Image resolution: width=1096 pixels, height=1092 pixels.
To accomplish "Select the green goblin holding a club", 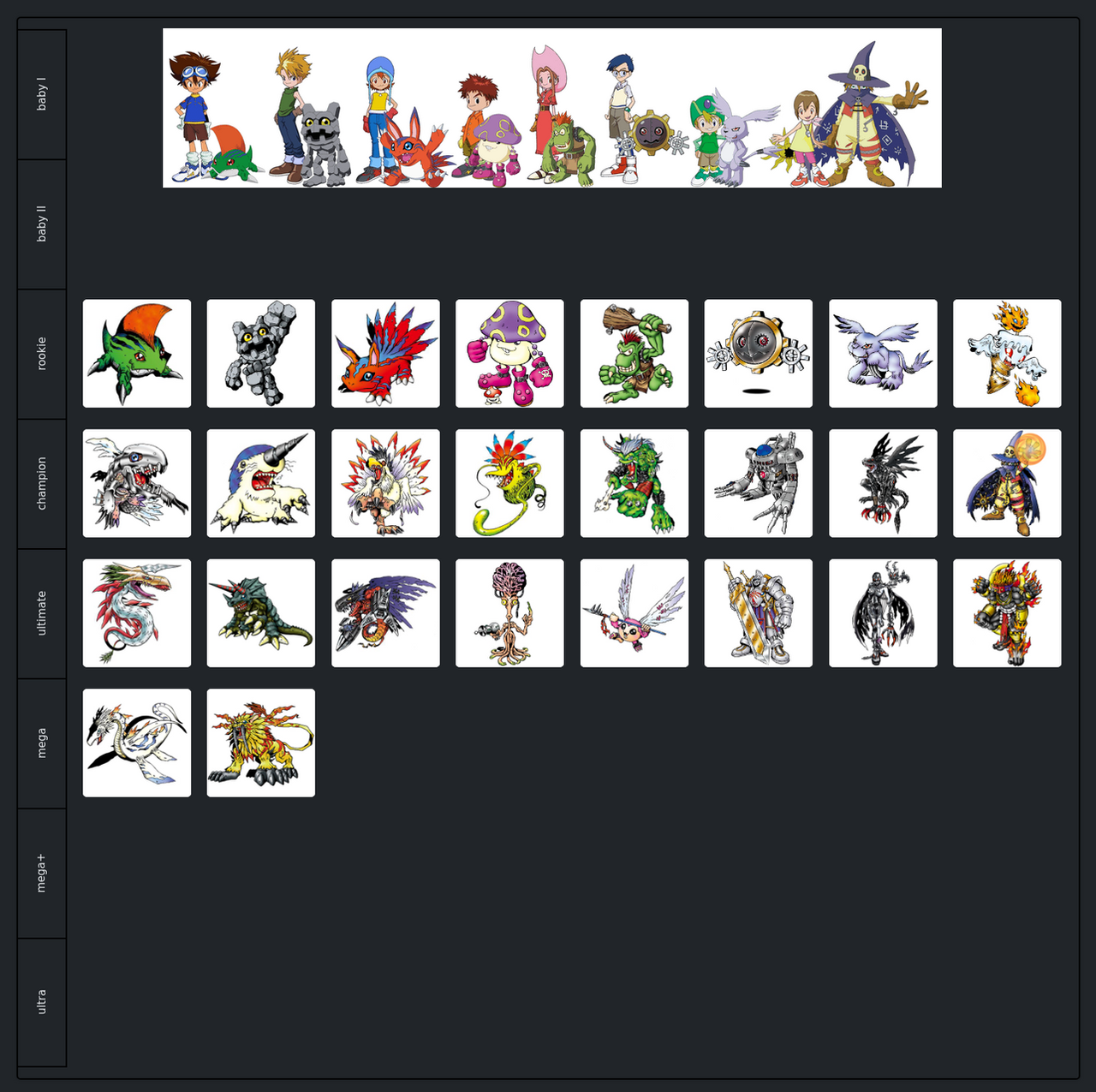I will click(x=634, y=354).
